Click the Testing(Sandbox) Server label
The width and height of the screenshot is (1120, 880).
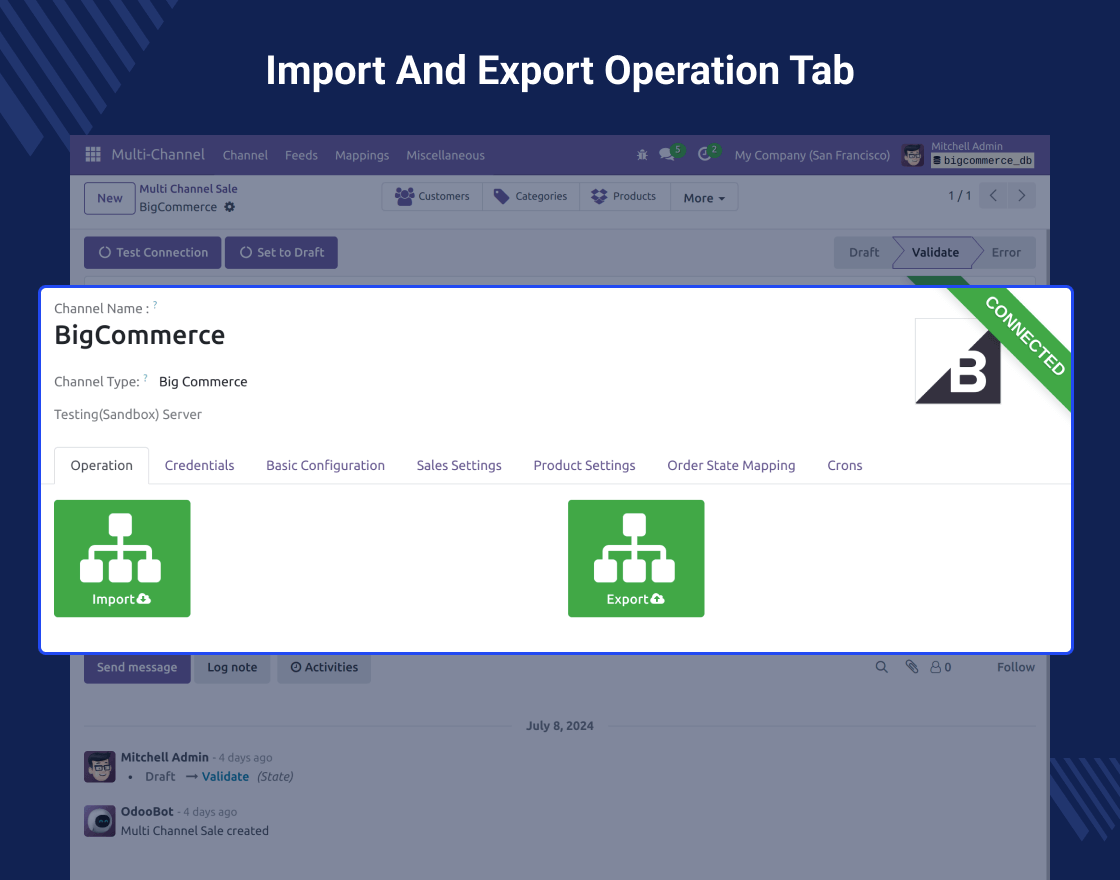128,415
